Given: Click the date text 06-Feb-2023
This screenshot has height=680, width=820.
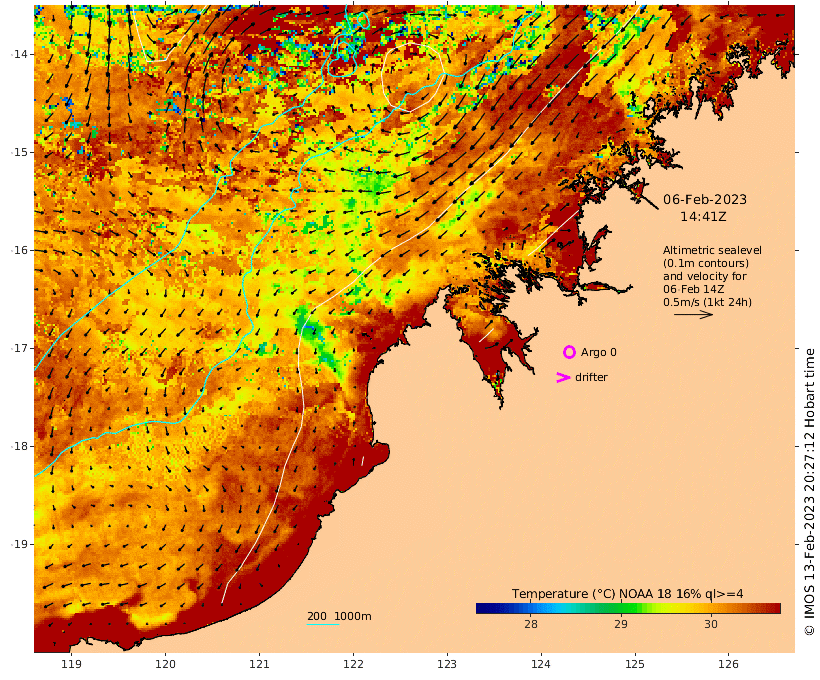Looking at the screenshot, I should pyautogui.click(x=705, y=199).
